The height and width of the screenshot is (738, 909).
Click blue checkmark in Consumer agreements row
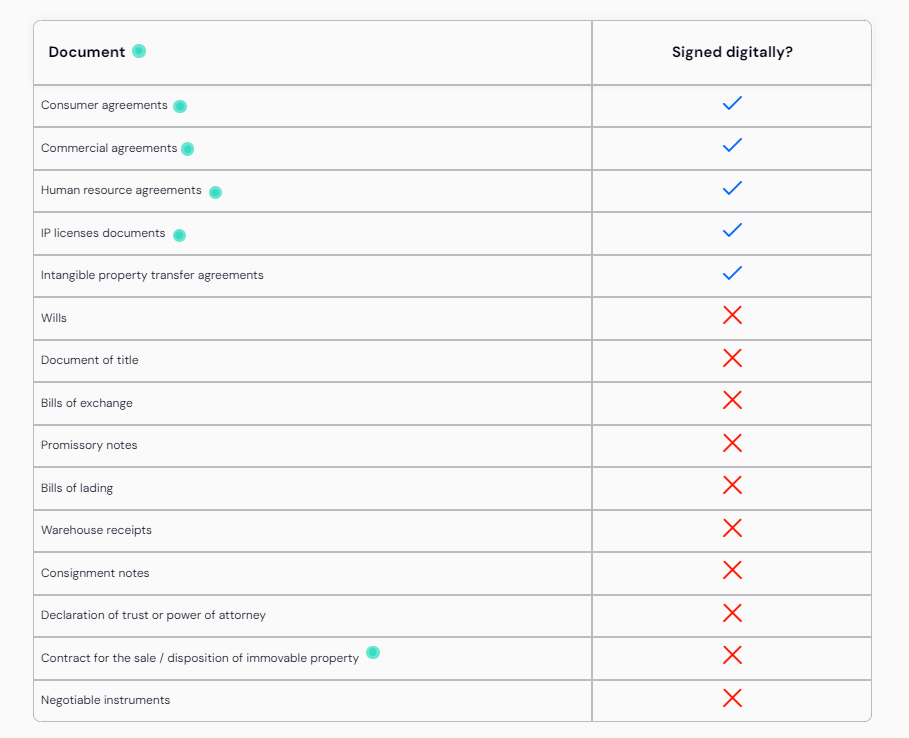[732, 103]
